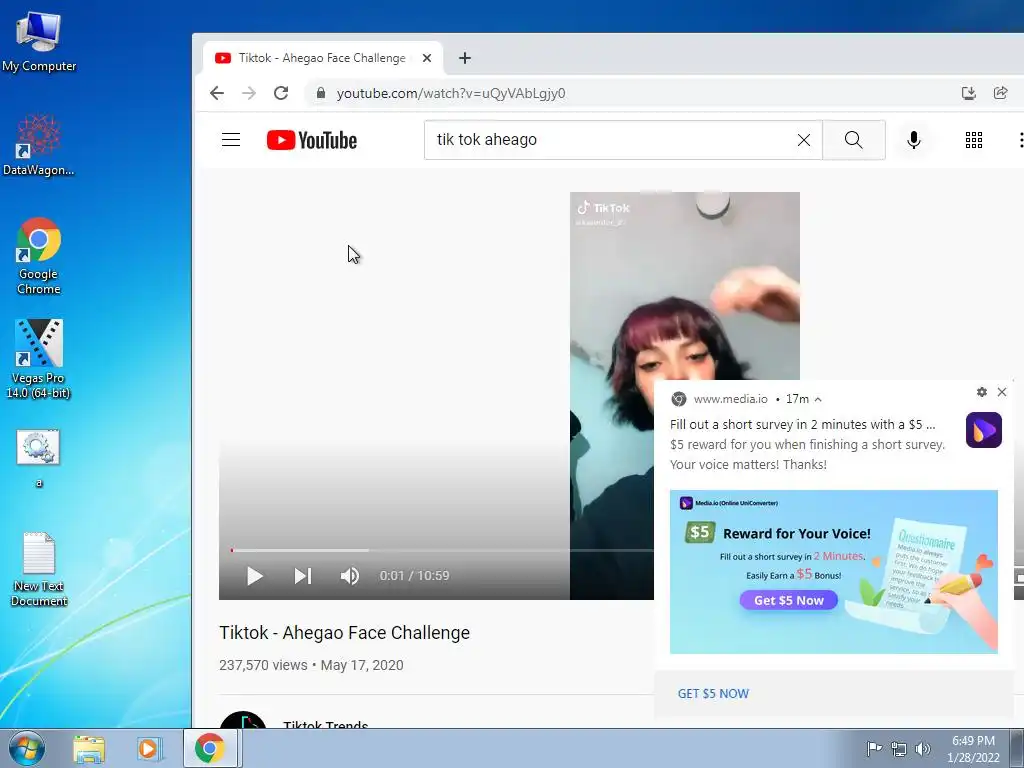This screenshot has width=1024, height=768.
Task: Open the YouTube hamburger guide menu
Action: point(231,140)
